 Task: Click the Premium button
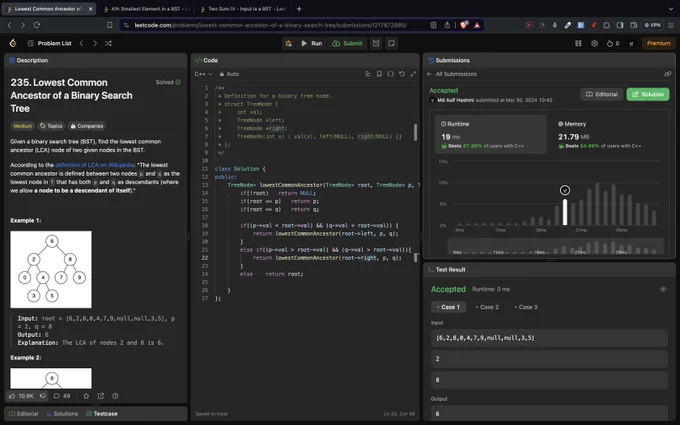[658, 43]
